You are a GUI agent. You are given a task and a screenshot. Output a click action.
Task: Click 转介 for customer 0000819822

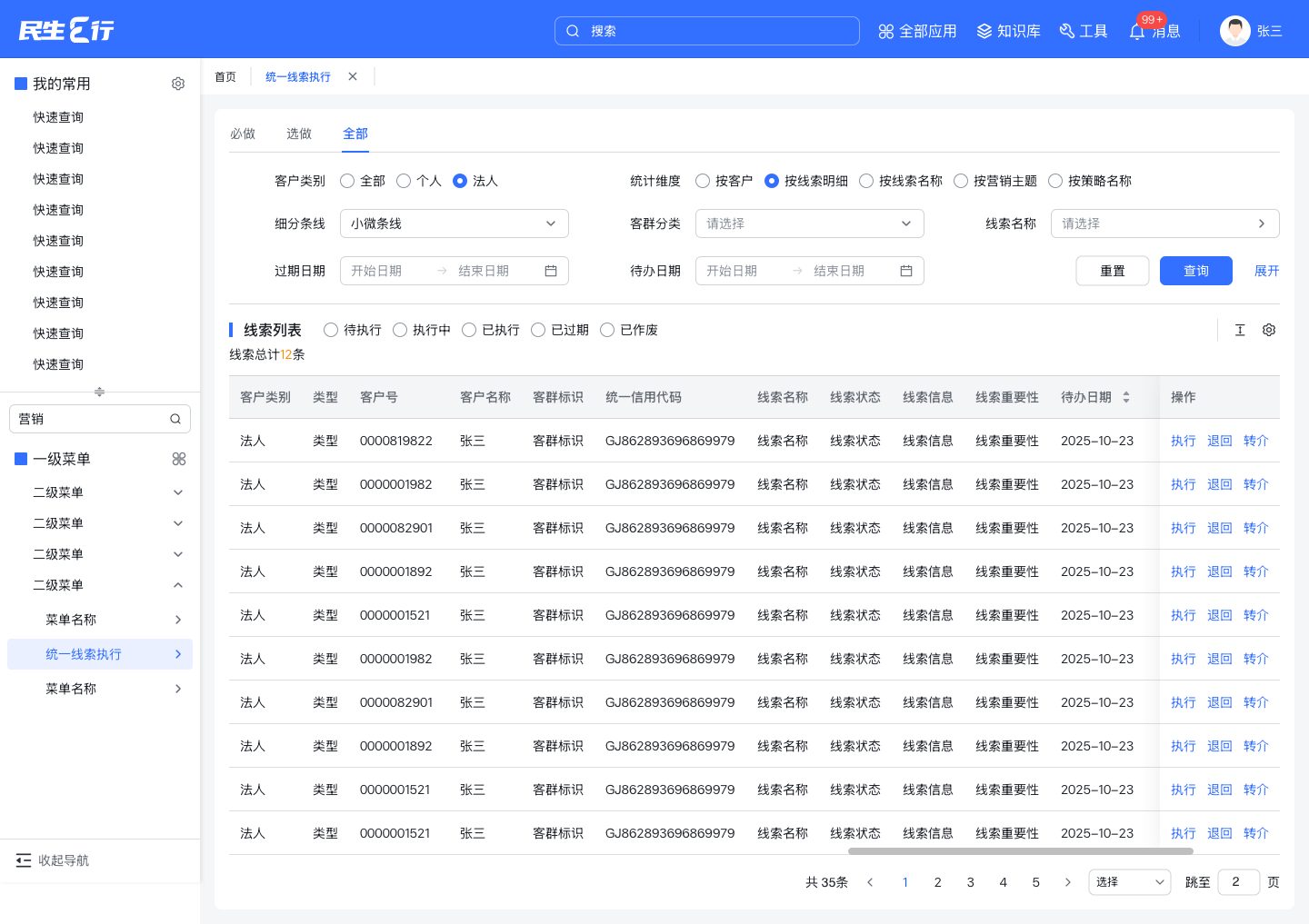pyautogui.click(x=1256, y=441)
